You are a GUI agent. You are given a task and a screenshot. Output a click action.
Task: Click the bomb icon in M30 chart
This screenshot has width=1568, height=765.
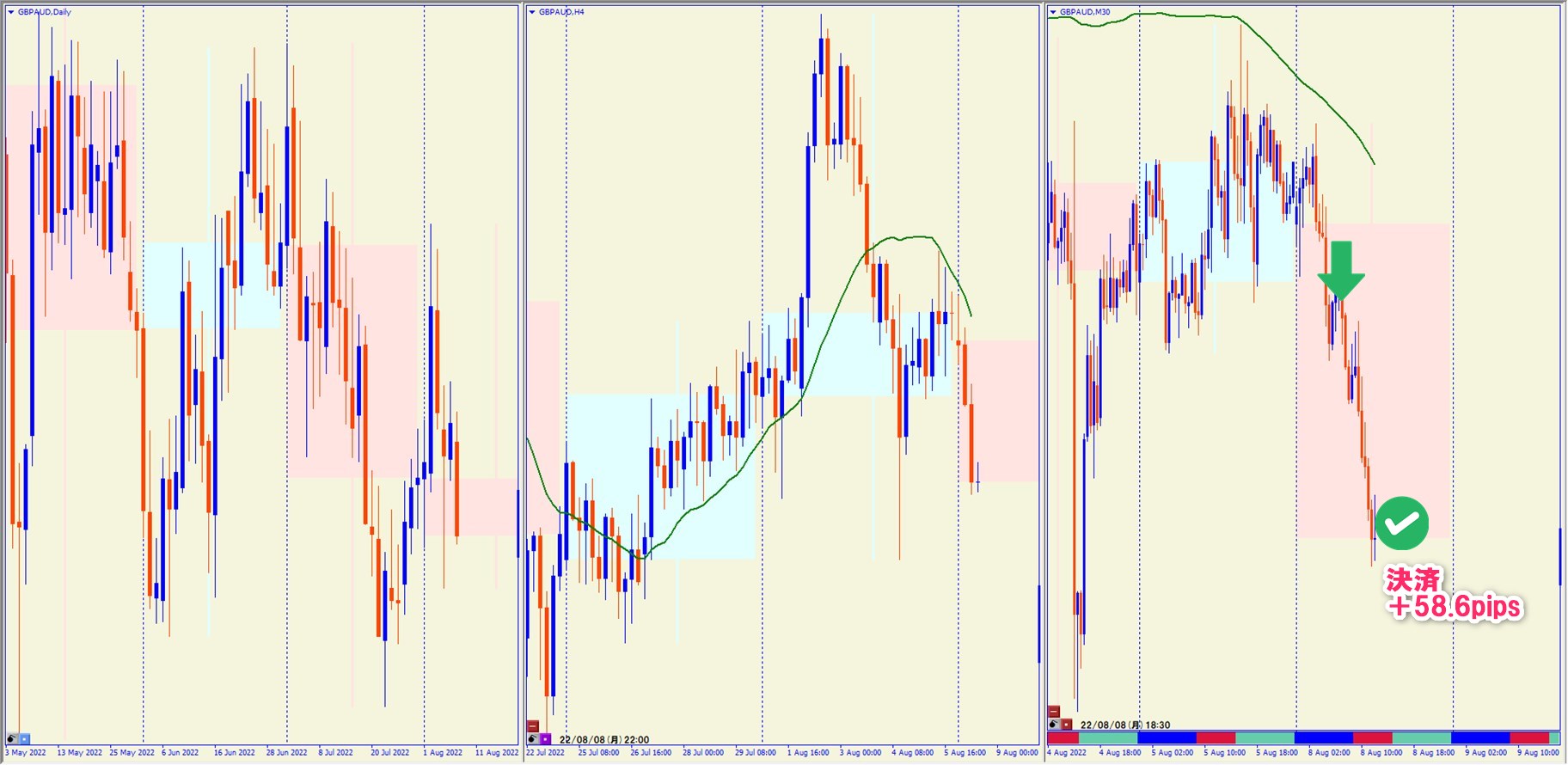[1054, 725]
